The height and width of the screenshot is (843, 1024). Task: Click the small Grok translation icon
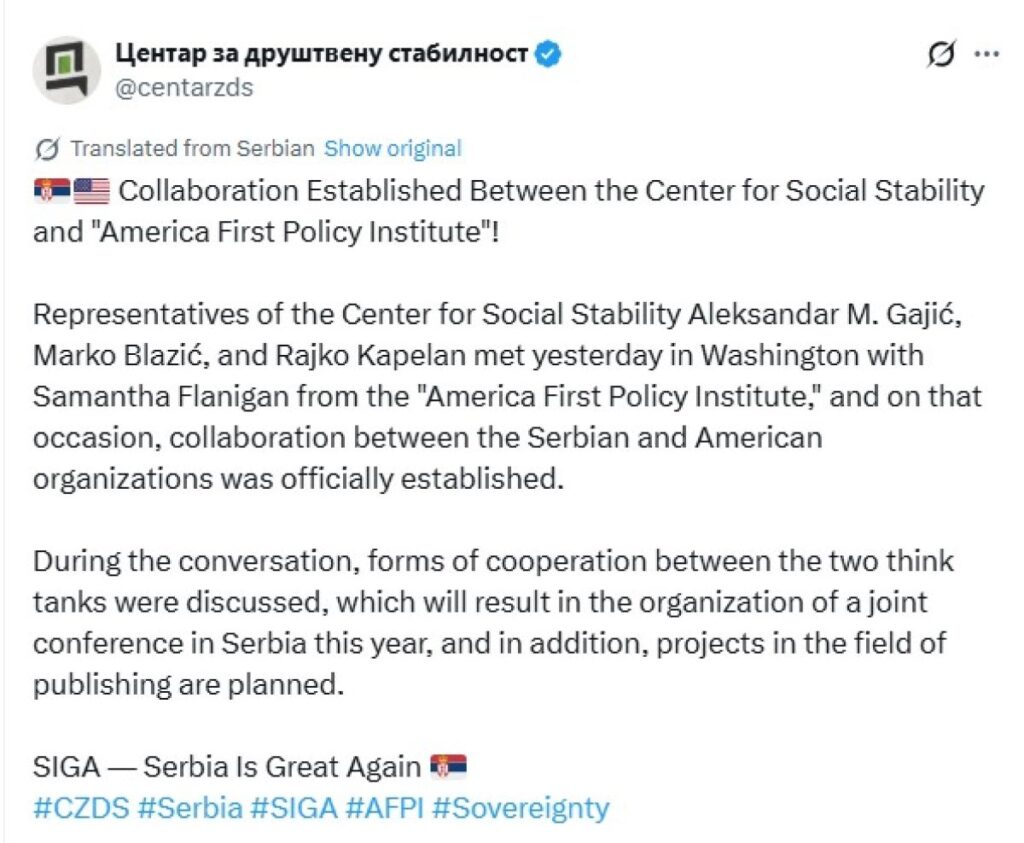tap(46, 149)
